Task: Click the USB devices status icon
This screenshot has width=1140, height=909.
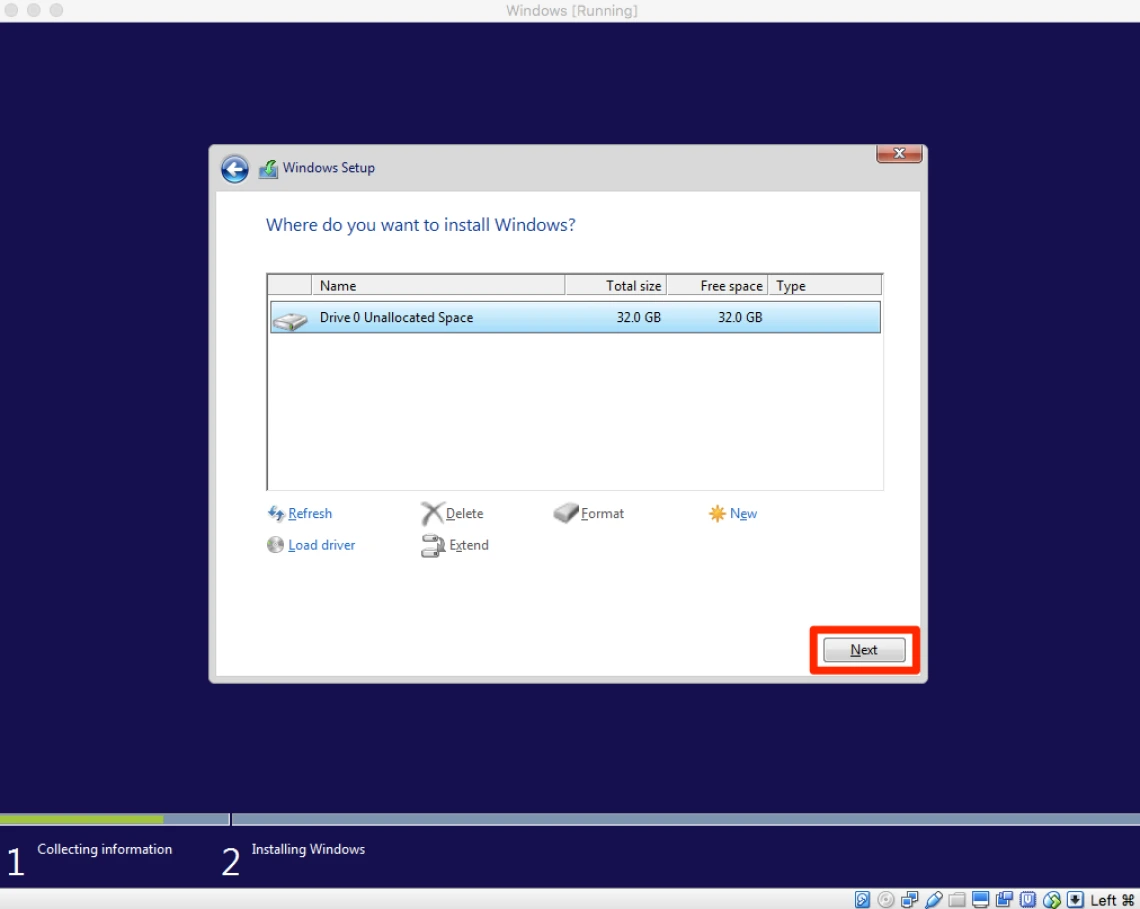Action: click(x=934, y=900)
